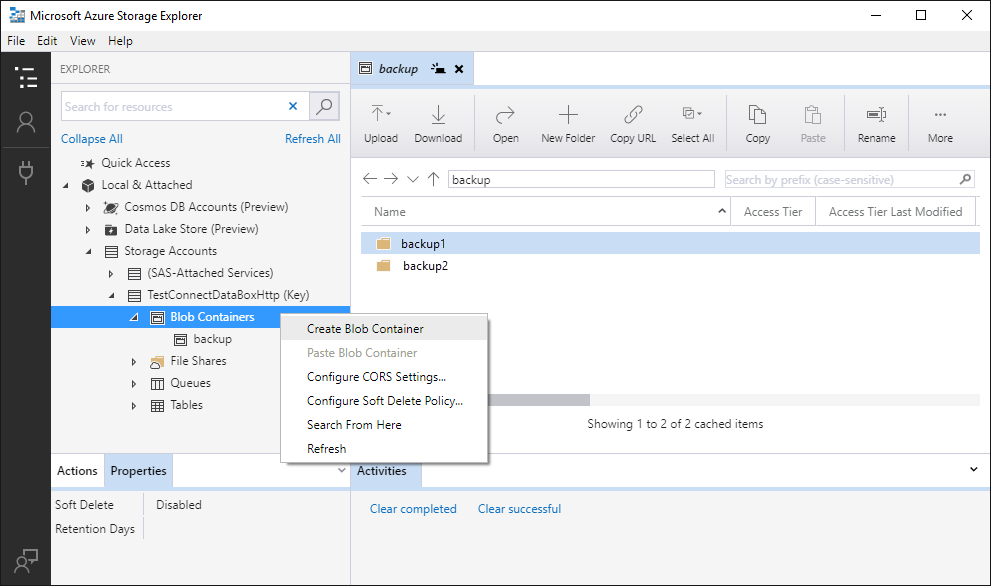This screenshot has height=586, width=991.
Task: Open Account Management via person icon
Action: coord(26,122)
